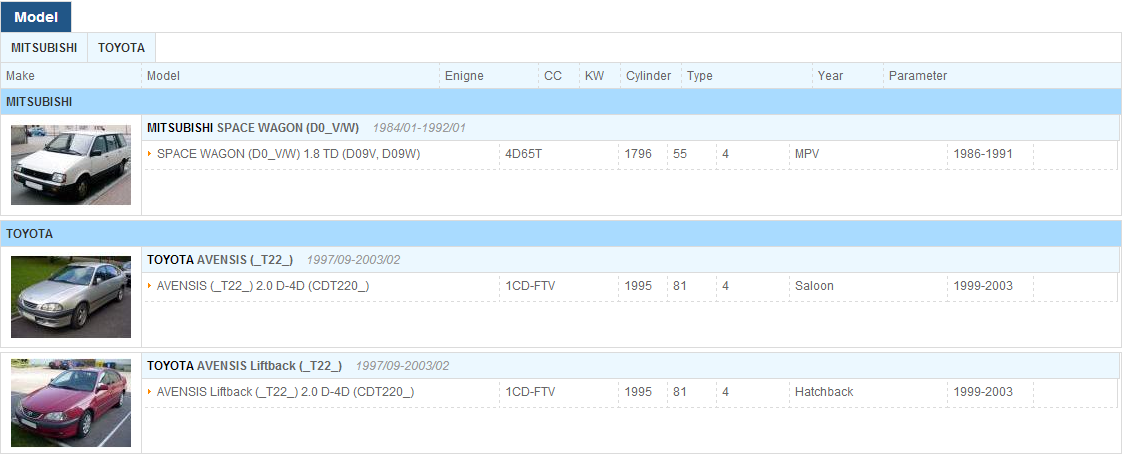Click the KW column header

(x=594, y=76)
